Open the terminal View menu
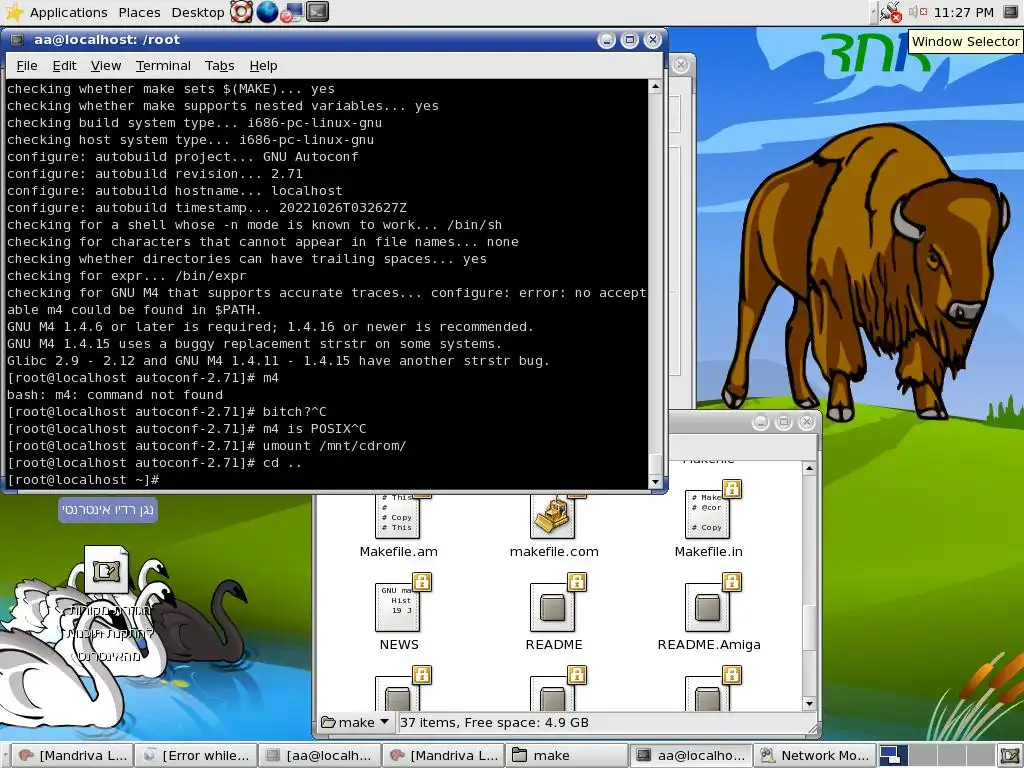This screenshot has width=1024, height=768. click(106, 65)
